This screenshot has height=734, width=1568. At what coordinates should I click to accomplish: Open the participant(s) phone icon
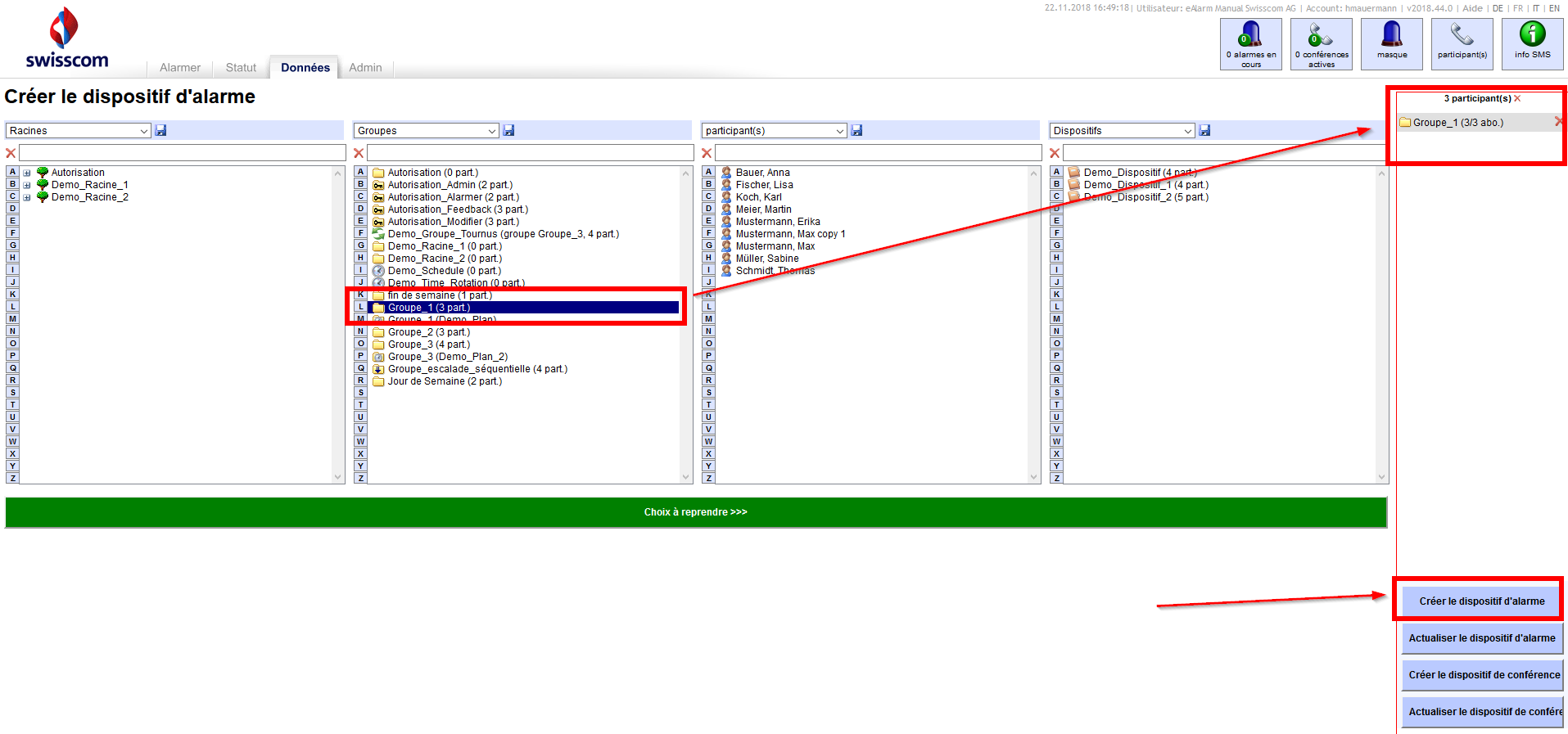click(x=1462, y=43)
